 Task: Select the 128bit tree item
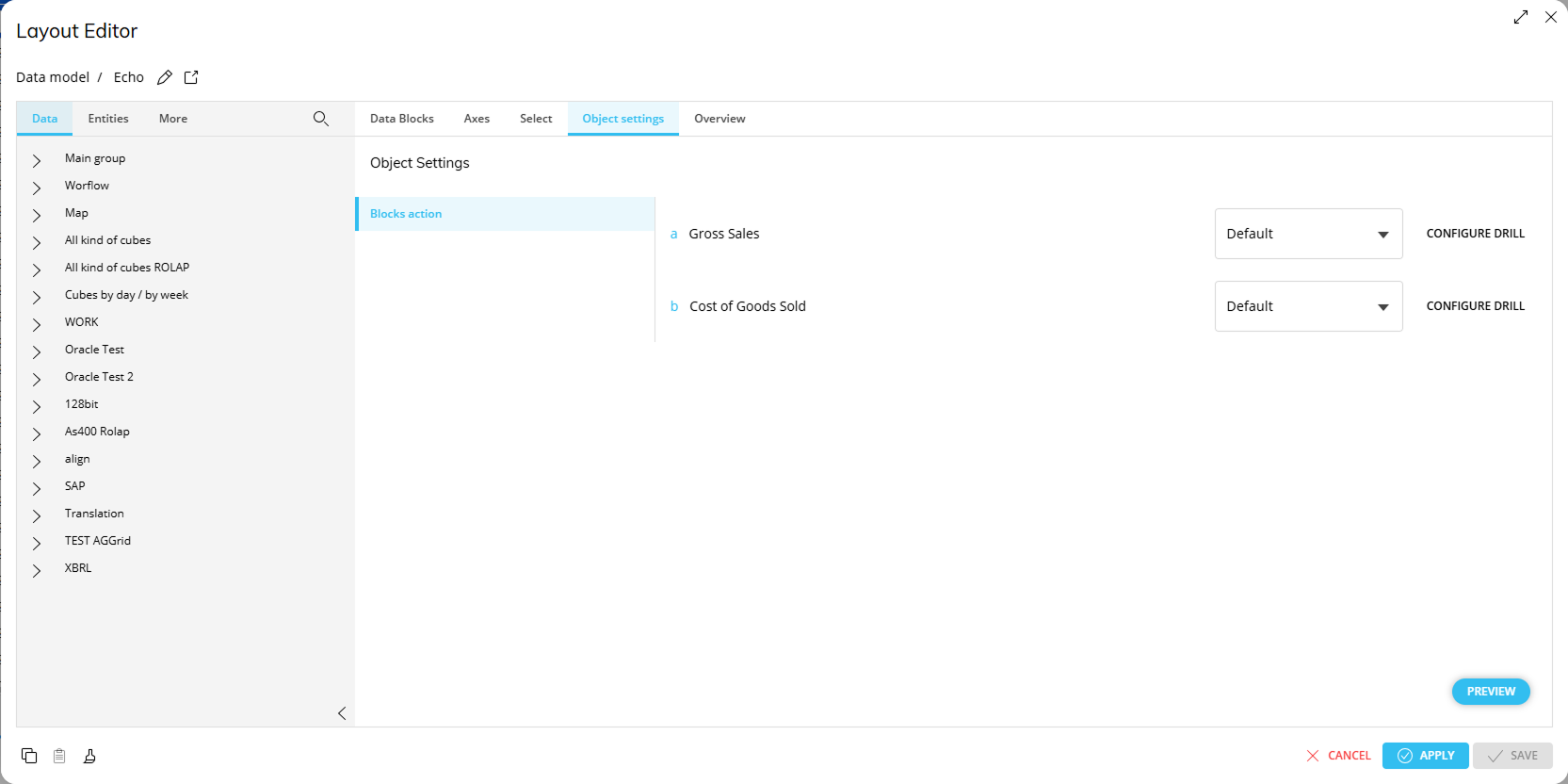[x=81, y=404]
